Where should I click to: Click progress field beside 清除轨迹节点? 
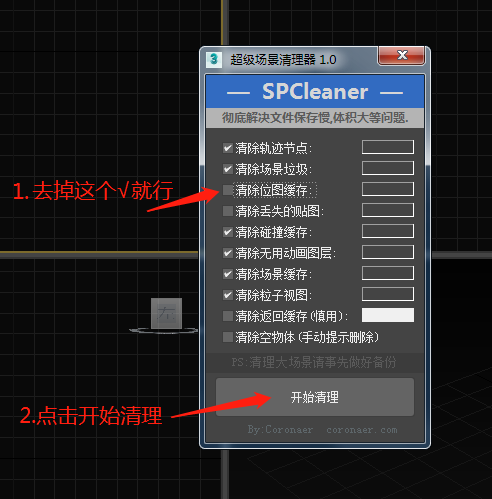coord(388,147)
